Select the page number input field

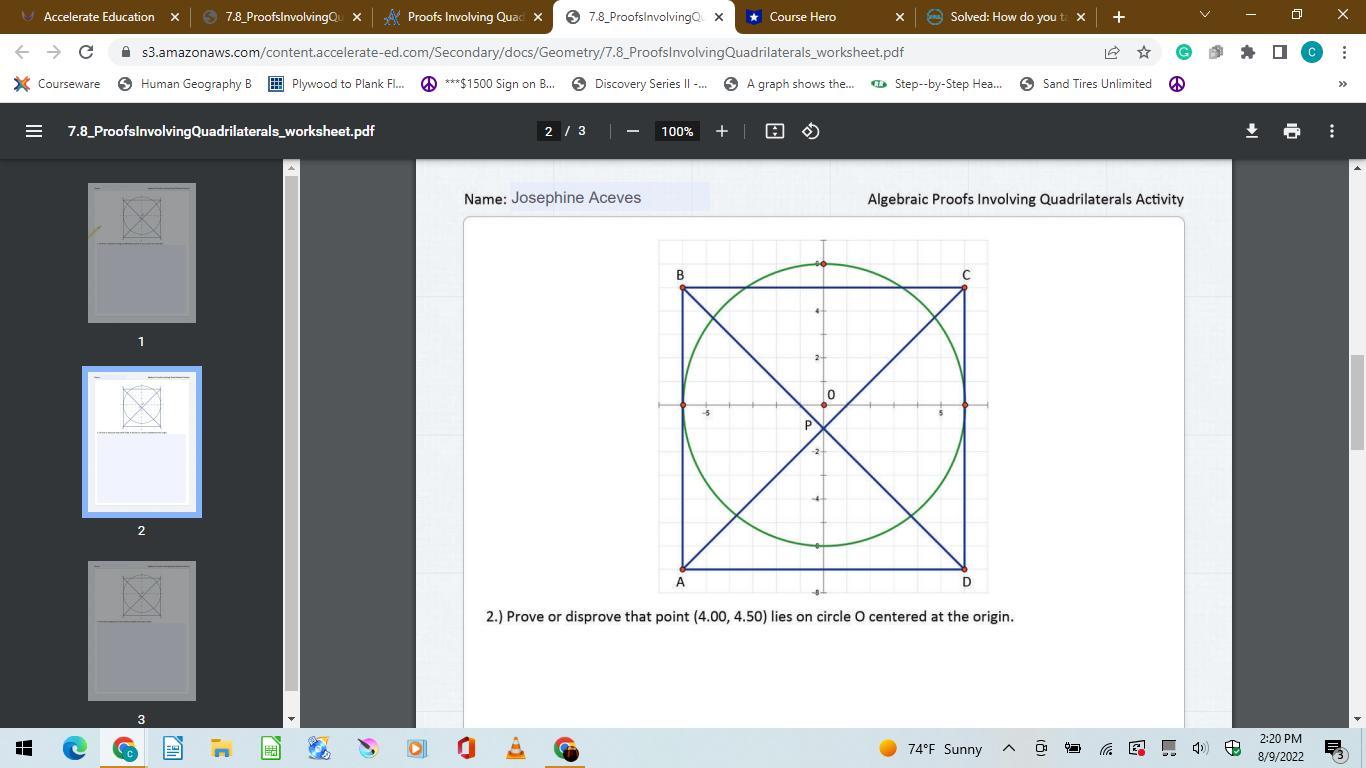coord(548,131)
